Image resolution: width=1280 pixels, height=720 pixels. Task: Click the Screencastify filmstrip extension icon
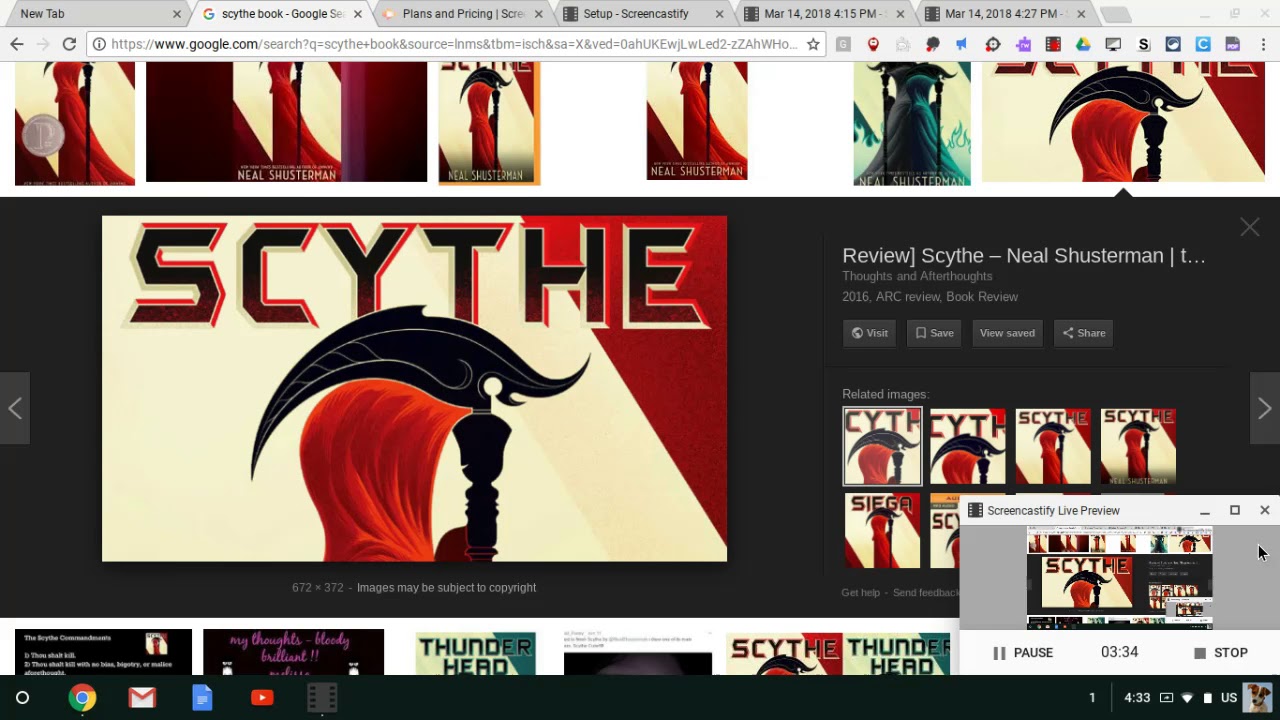(1053, 44)
